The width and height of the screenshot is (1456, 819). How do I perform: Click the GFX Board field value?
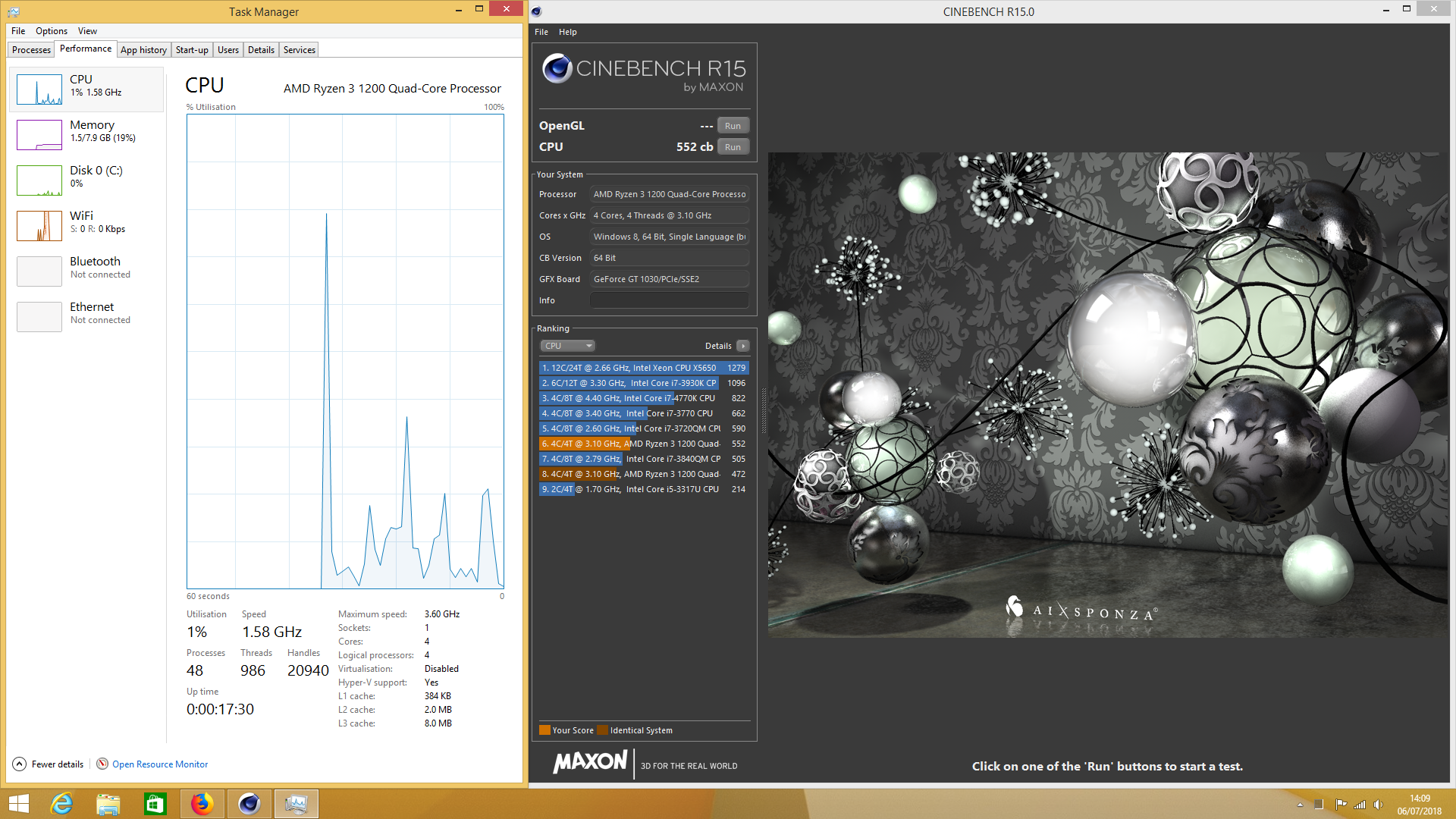pyautogui.click(x=670, y=279)
